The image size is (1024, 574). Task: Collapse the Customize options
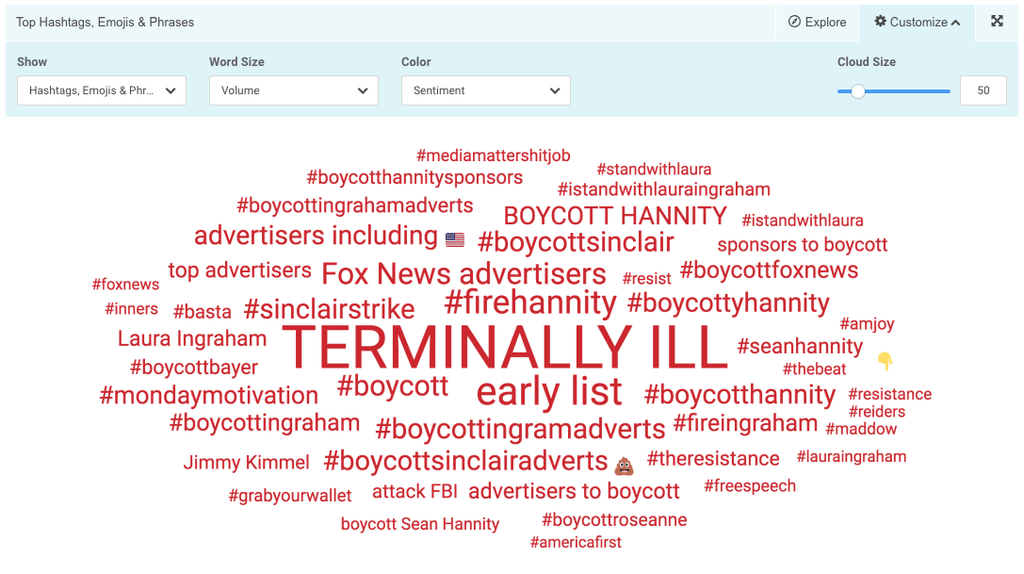[x=917, y=22]
